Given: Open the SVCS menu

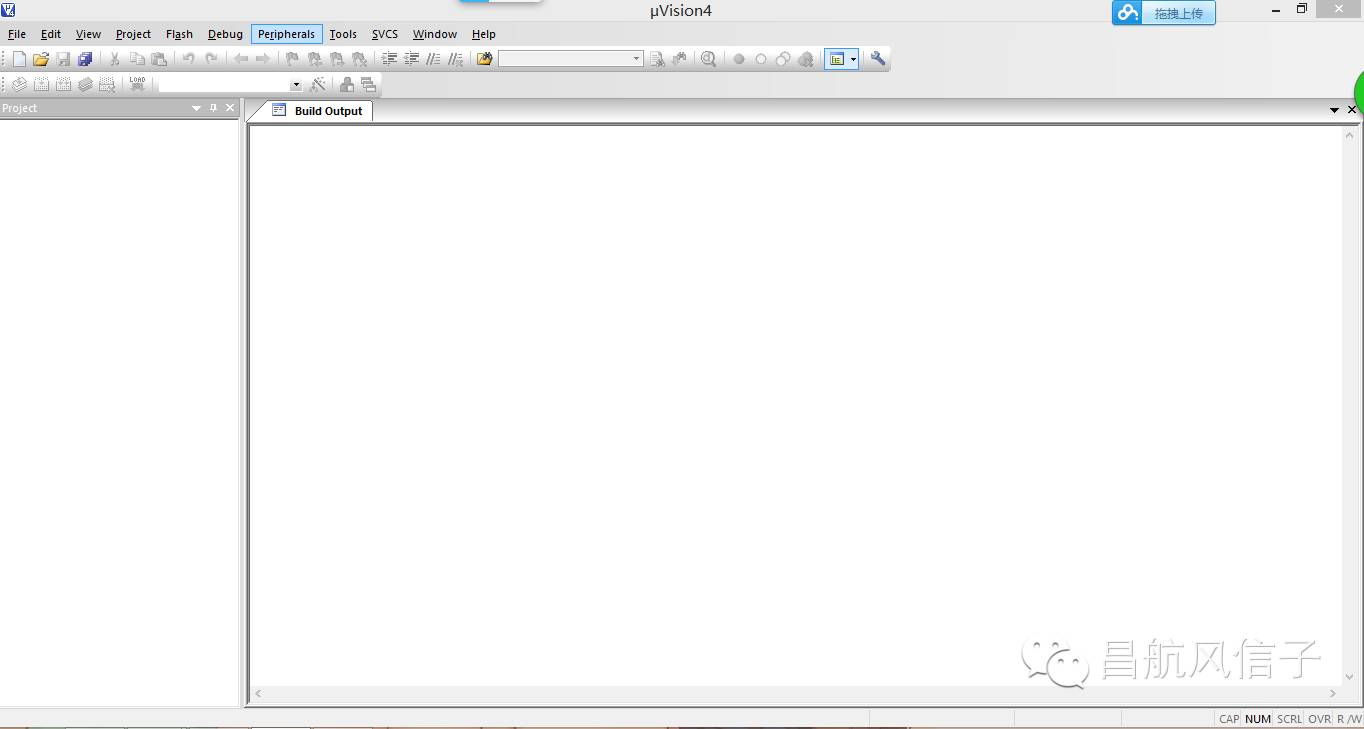Looking at the screenshot, I should [x=385, y=34].
